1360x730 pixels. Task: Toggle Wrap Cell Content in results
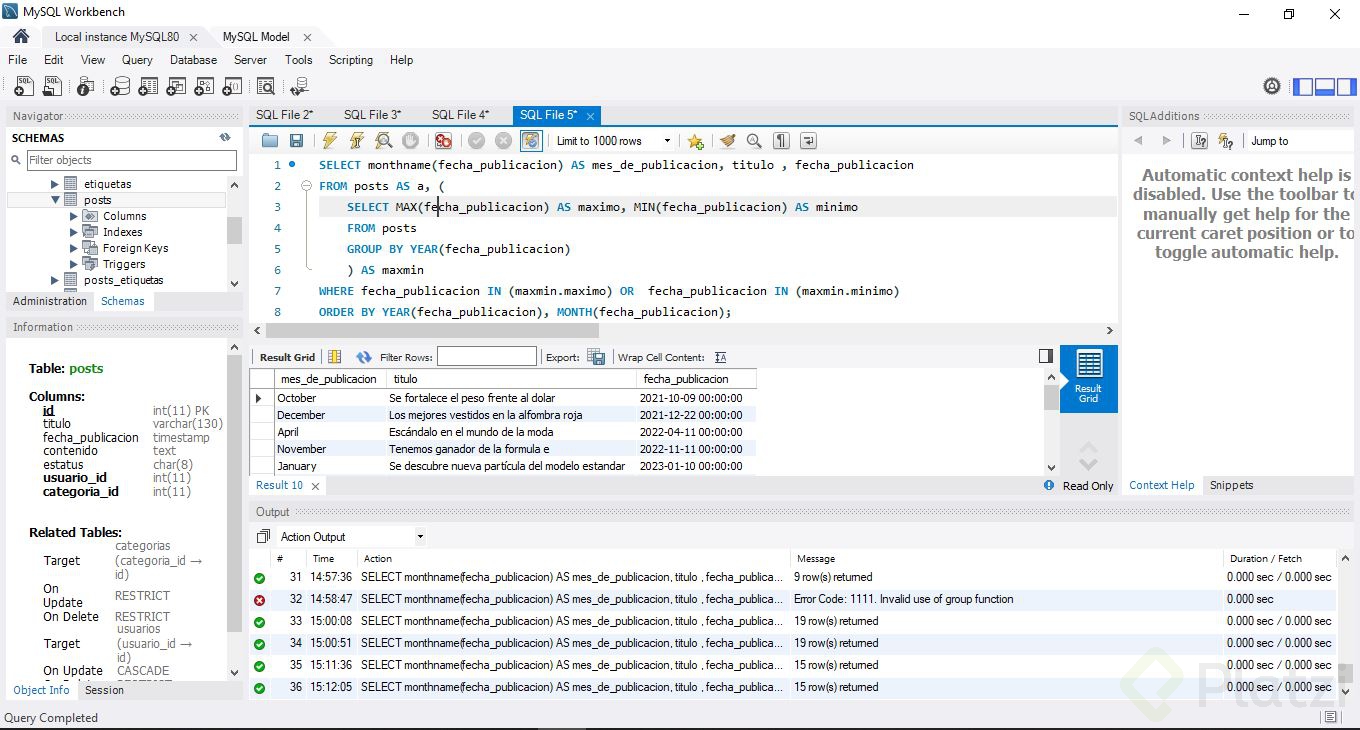(x=721, y=357)
